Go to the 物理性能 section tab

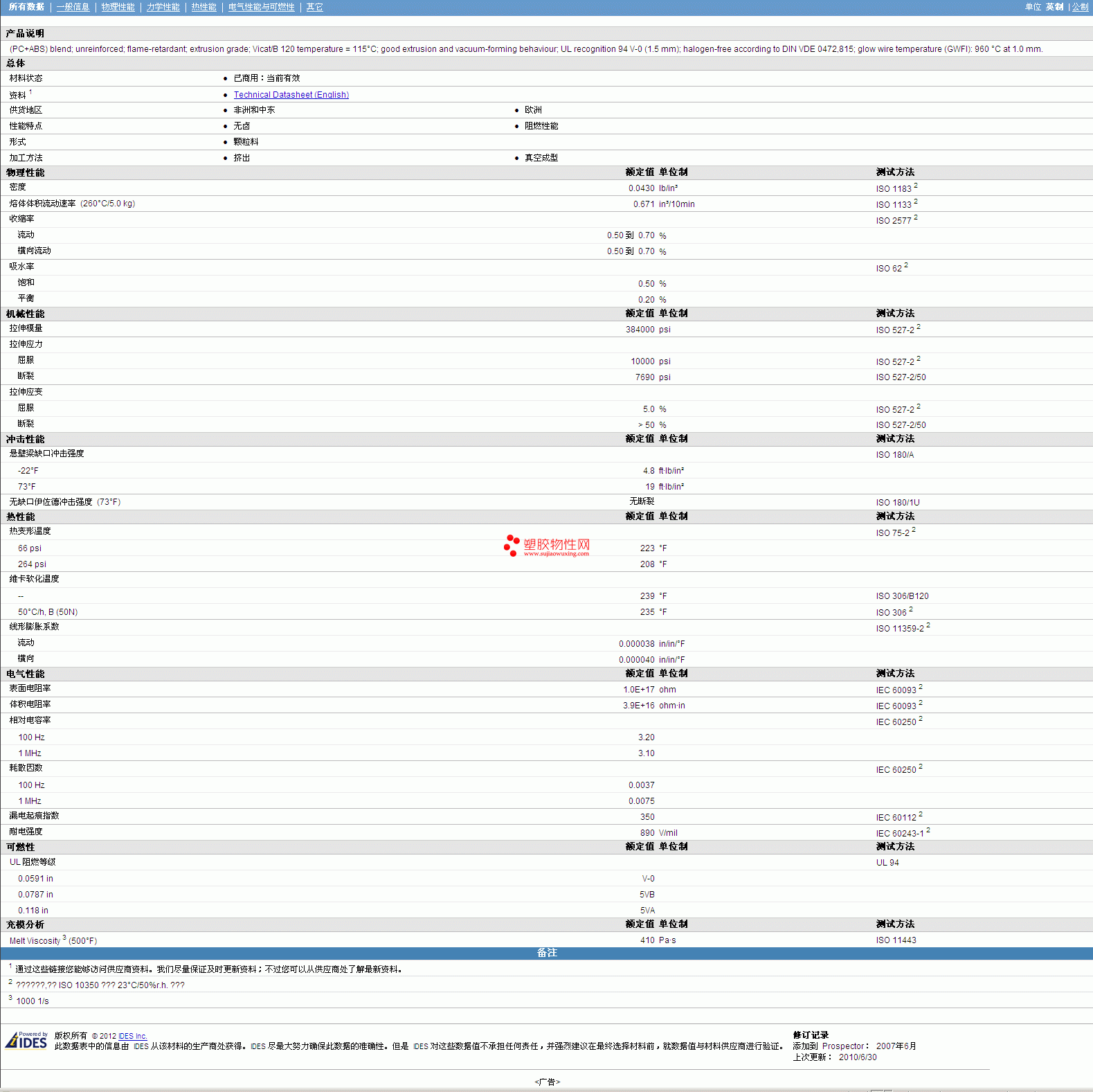pos(118,7)
